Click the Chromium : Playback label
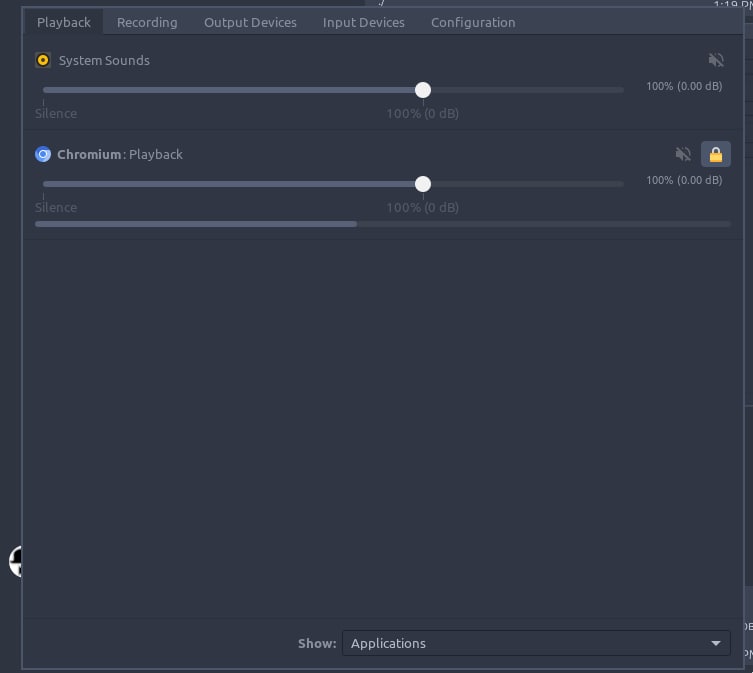 [120, 154]
